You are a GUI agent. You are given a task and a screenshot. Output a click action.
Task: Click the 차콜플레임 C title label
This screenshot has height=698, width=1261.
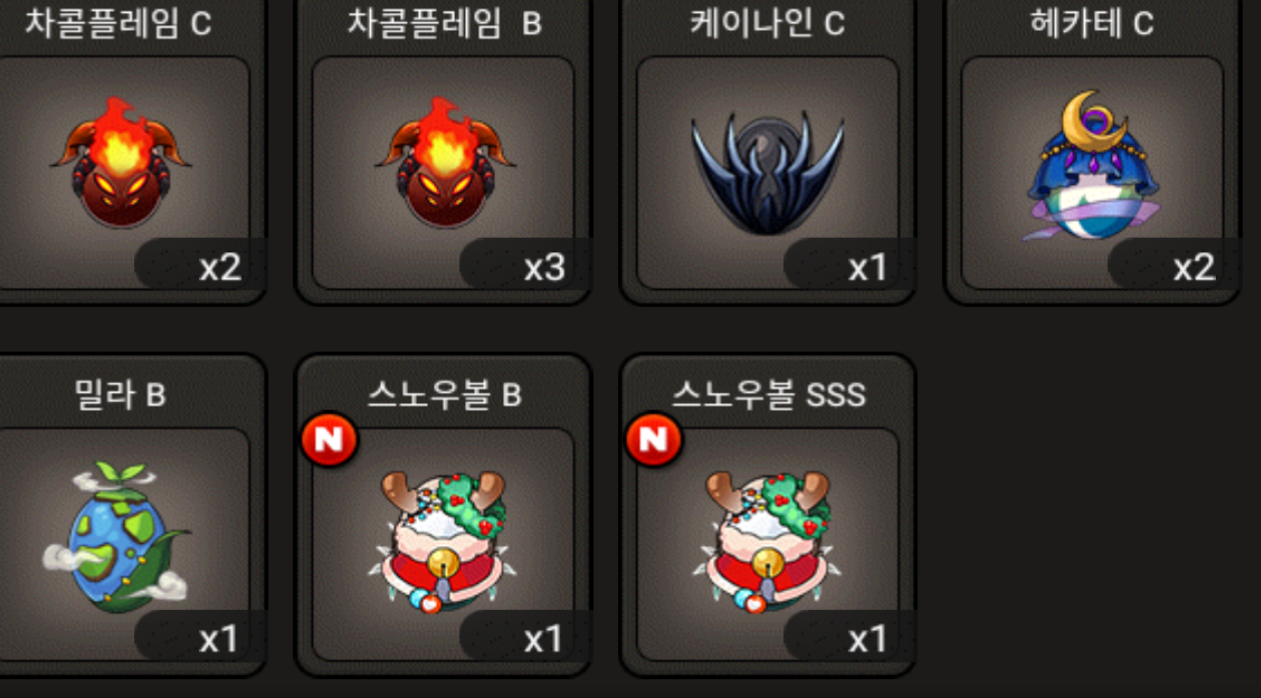point(118,22)
